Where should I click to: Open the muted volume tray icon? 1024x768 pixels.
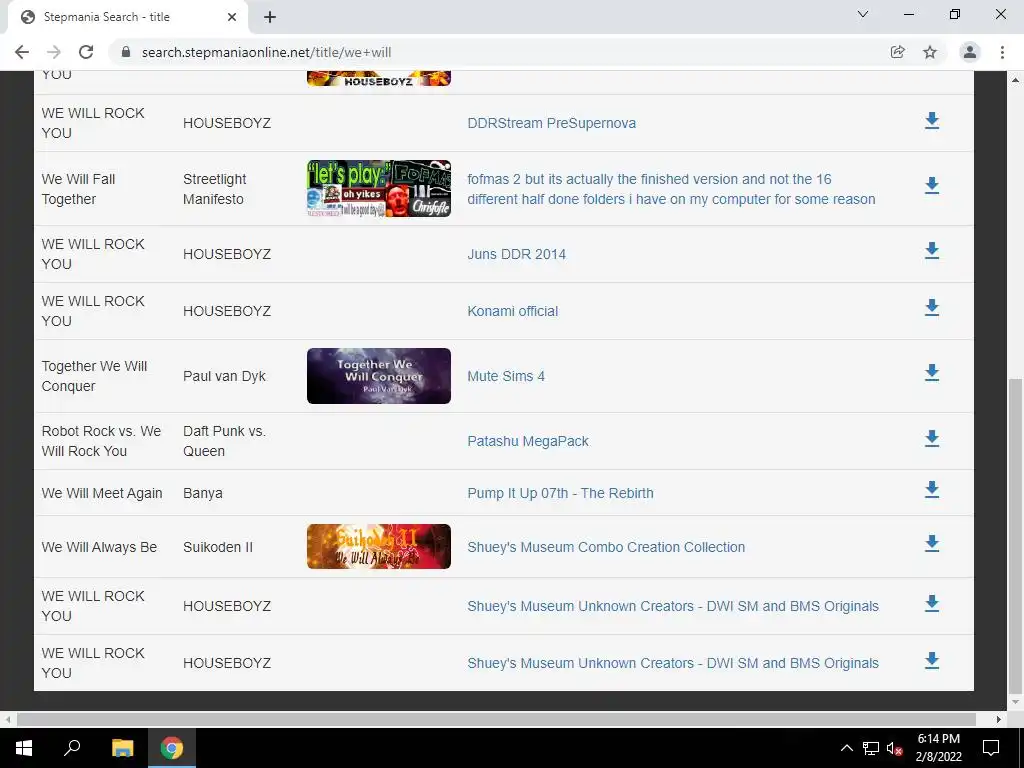pyautogui.click(x=895, y=748)
